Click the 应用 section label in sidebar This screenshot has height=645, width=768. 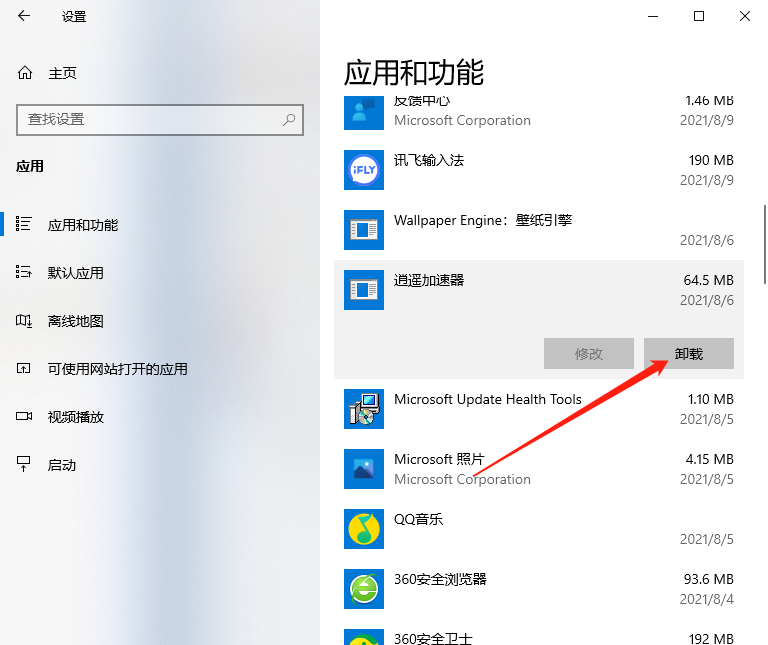(30, 166)
